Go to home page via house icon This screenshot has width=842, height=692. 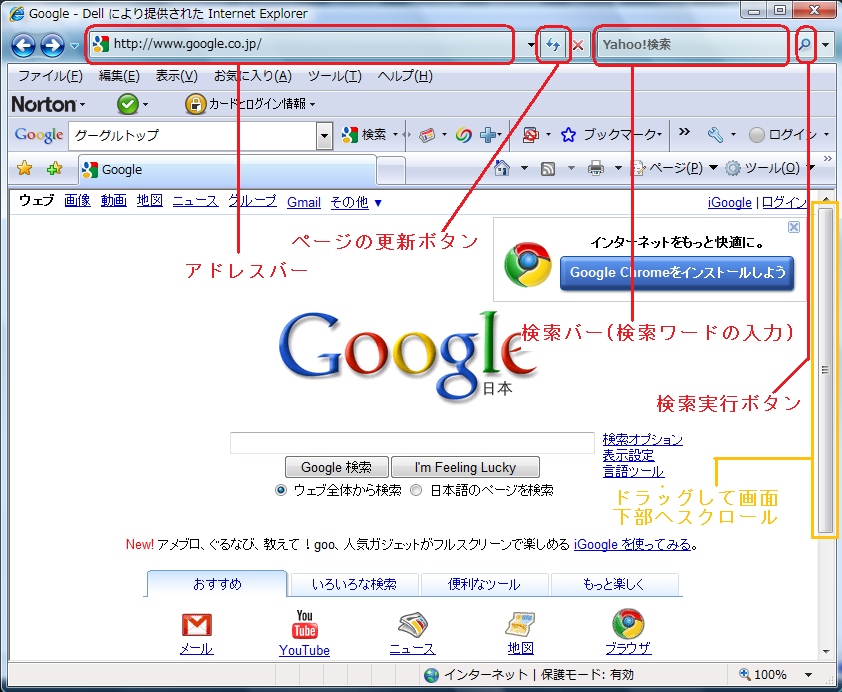[502, 168]
